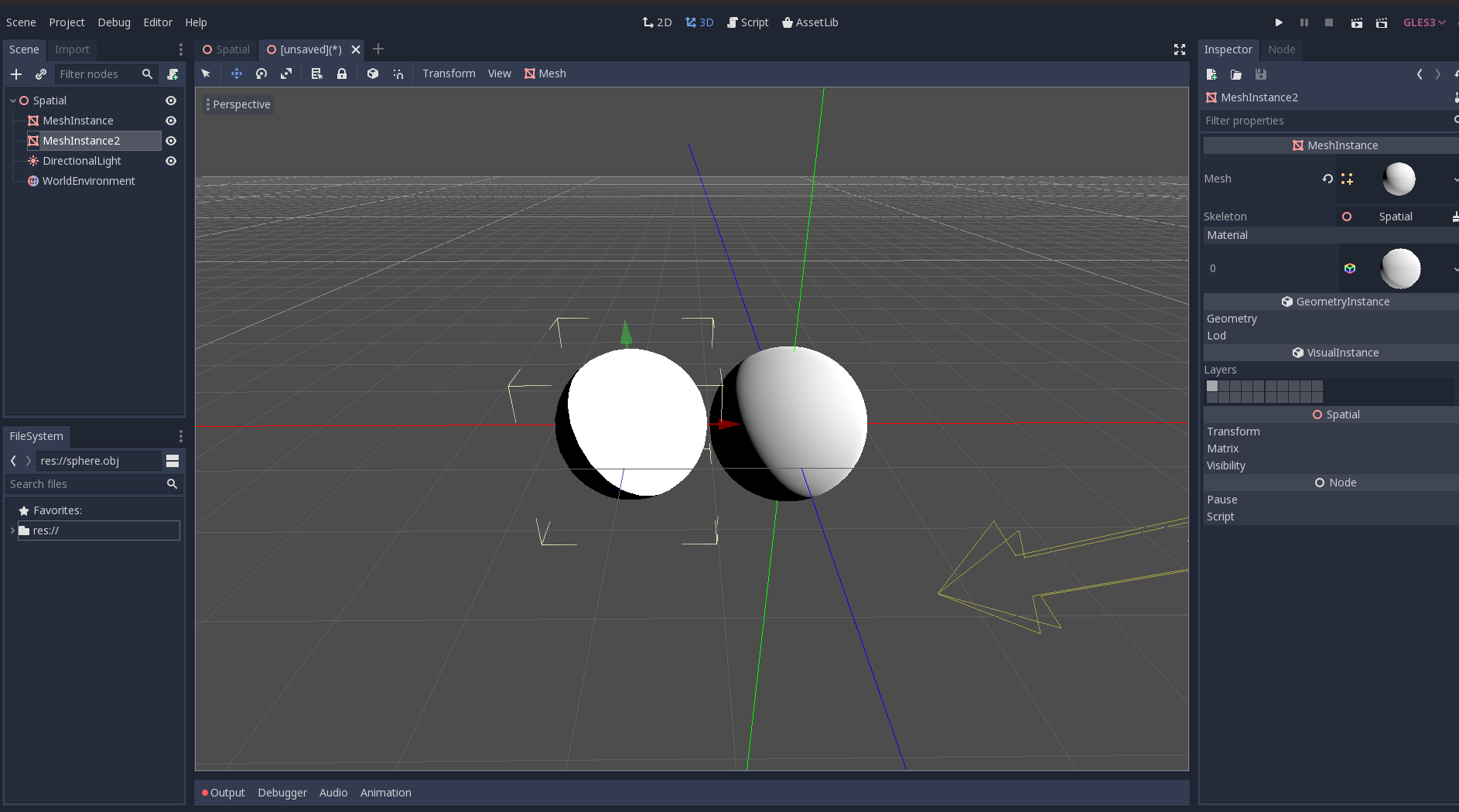Play the project
This screenshot has height=812, width=1459.
pos(1279,22)
